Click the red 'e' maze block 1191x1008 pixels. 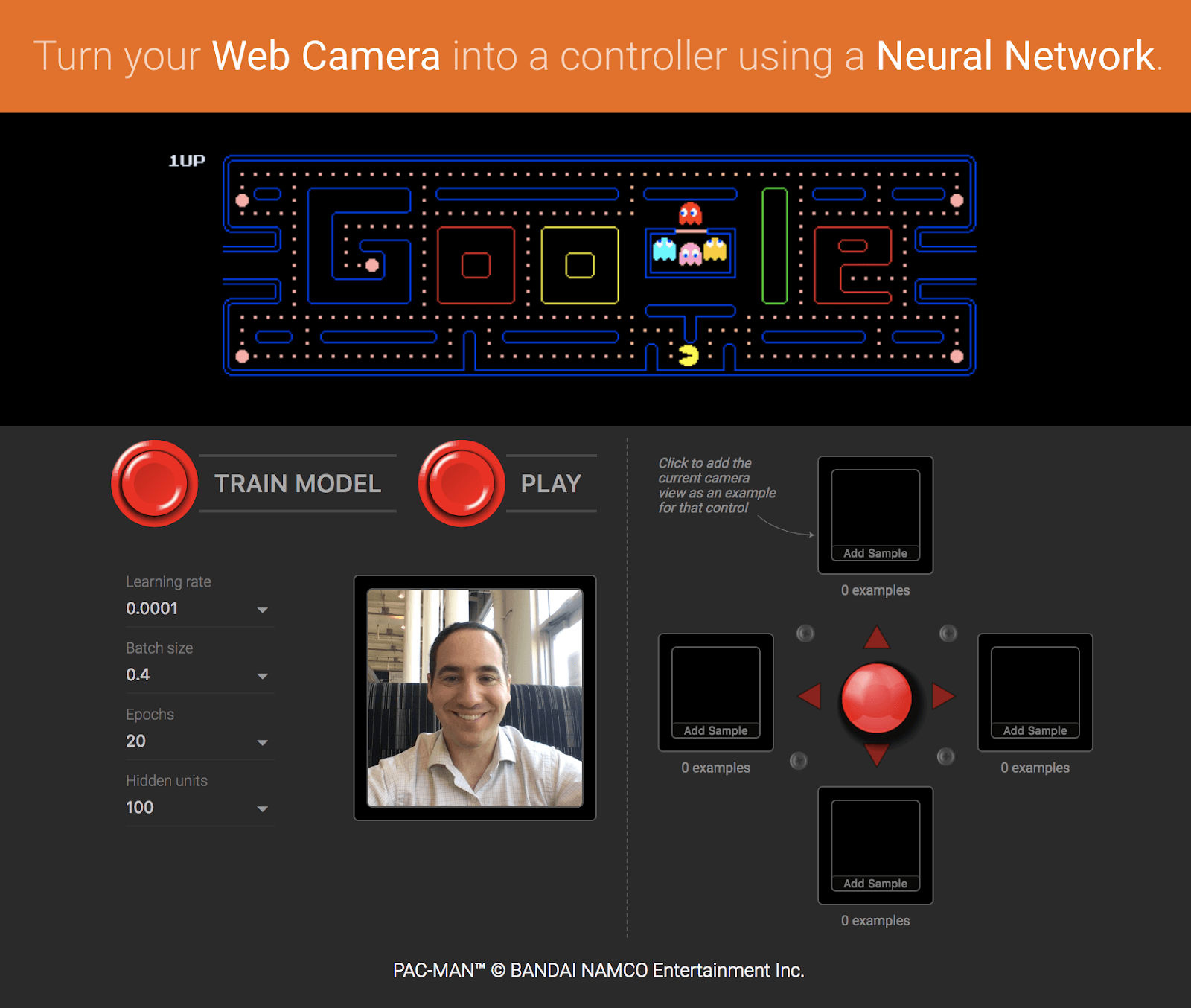pos(853,266)
